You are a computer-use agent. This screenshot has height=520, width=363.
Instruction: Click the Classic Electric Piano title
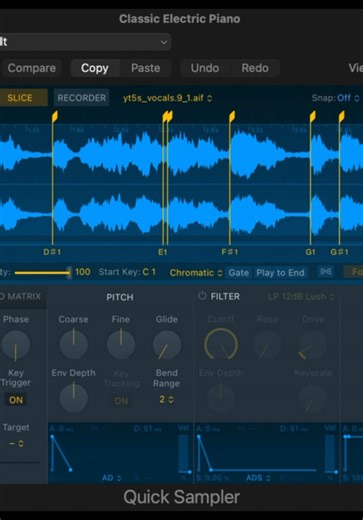pos(180,19)
